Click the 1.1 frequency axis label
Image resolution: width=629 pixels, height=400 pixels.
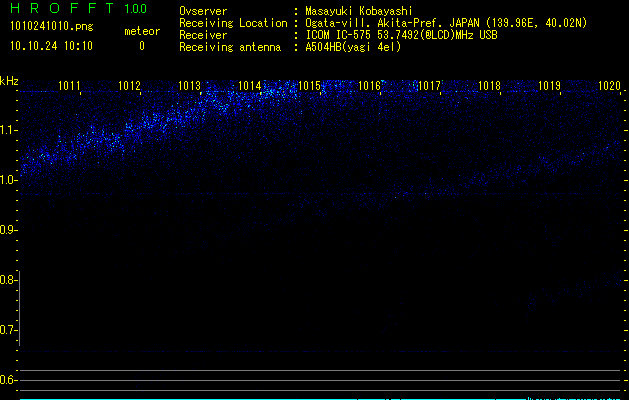coord(8,130)
